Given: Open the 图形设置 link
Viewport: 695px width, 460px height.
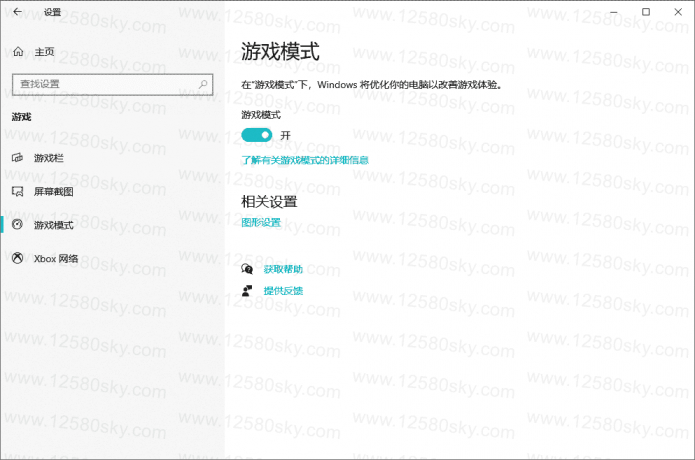Looking at the screenshot, I should pos(261,222).
